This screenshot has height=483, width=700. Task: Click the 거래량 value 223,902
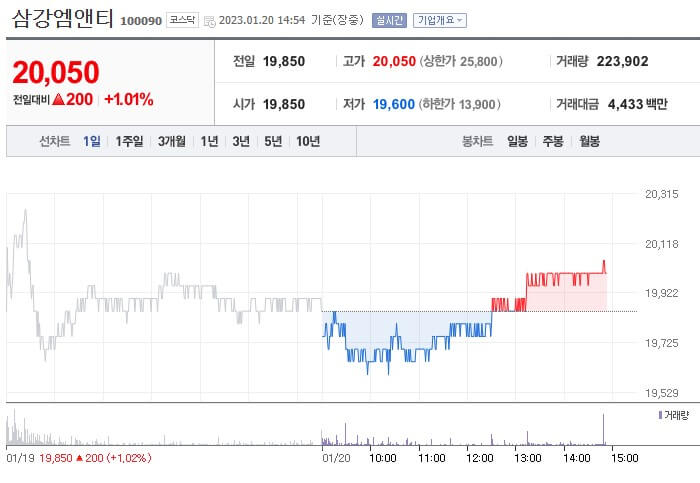point(622,61)
